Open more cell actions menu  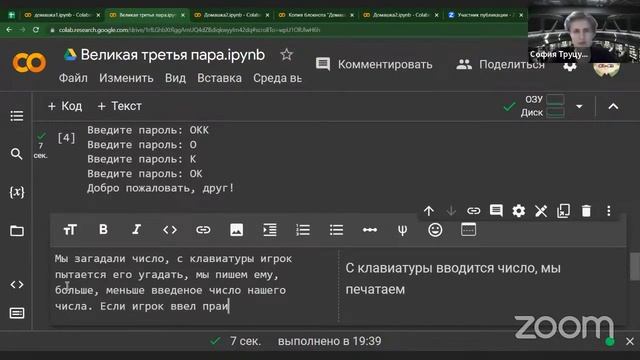point(609,211)
